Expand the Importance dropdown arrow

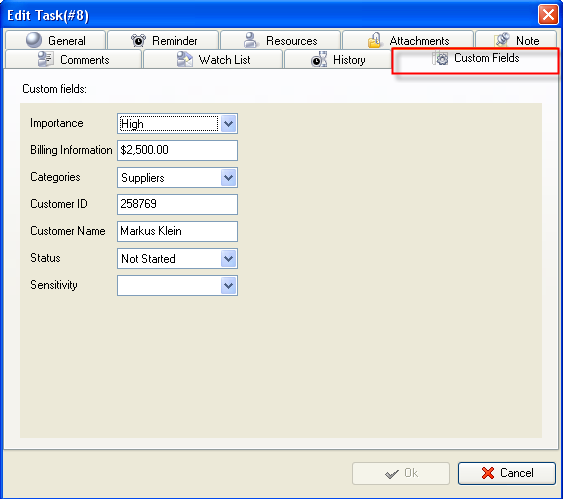[228, 124]
